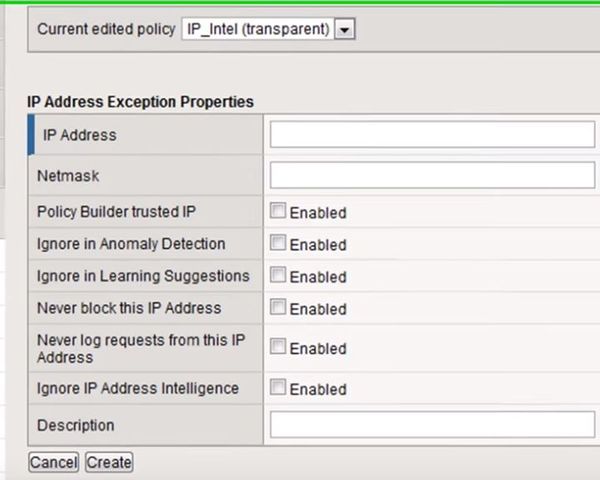
Task: Click the Netmask row label
Action: (67, 176)
